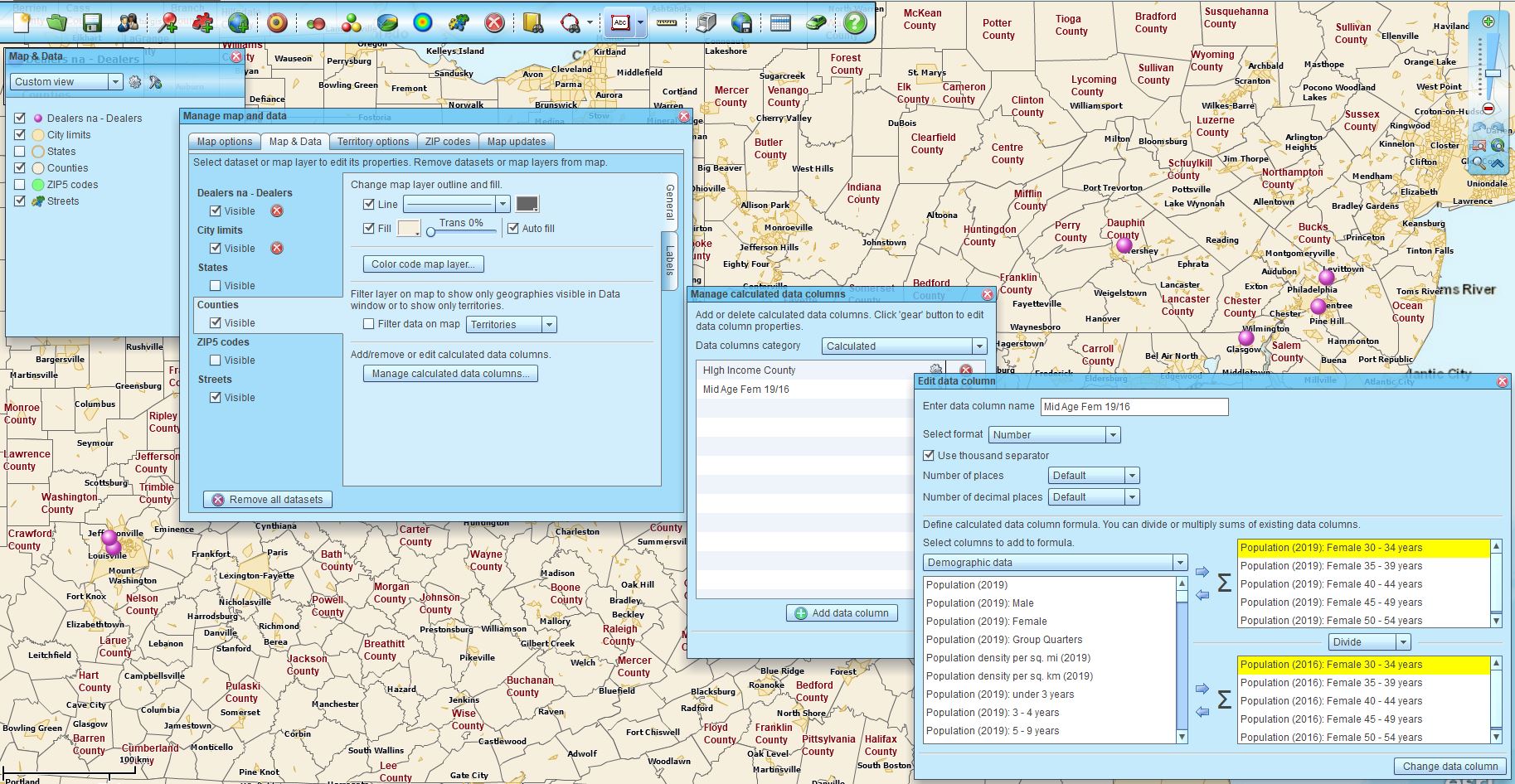Add a pushpin location with pin-plus icon

[168, 22]
